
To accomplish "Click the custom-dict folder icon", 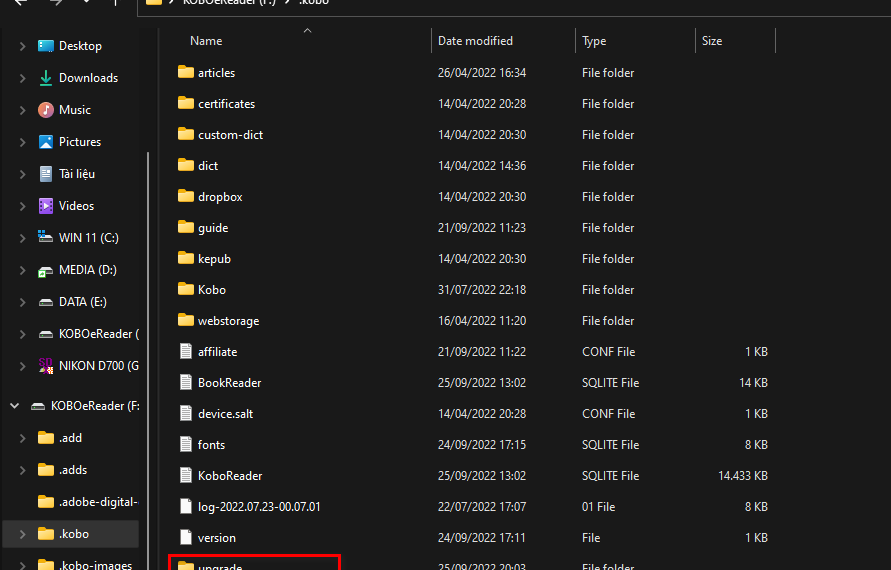I will (x=186, y=134).
